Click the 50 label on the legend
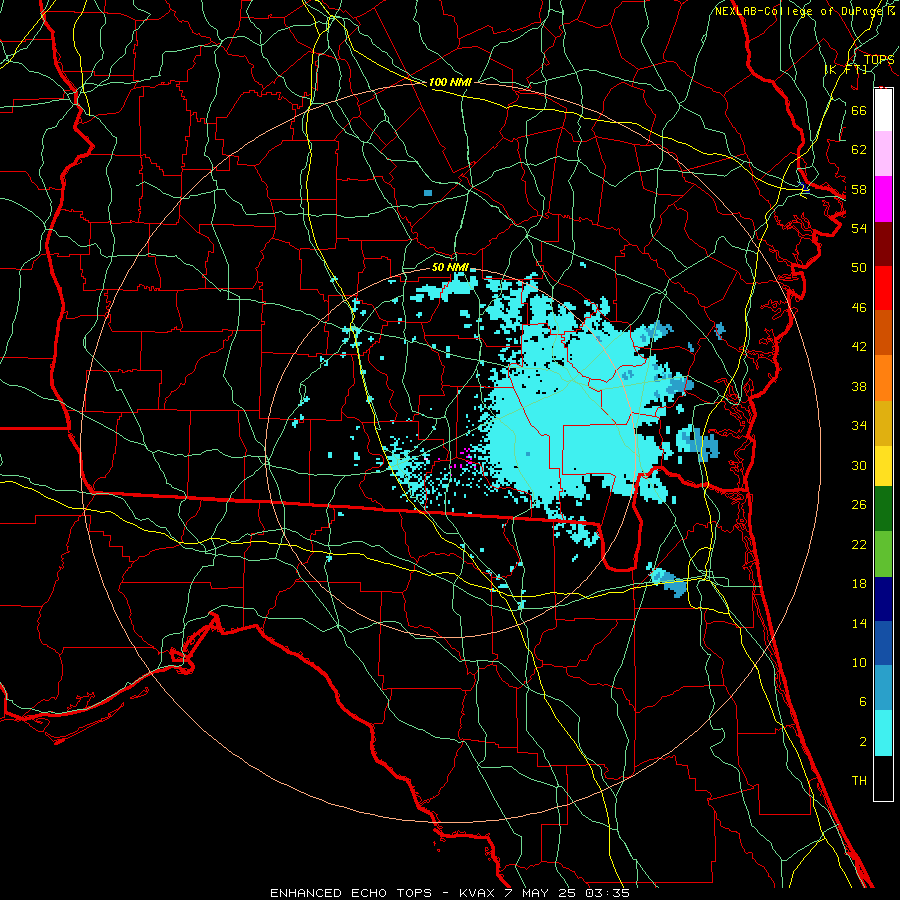Screen dimensions: 900x900 859,268
